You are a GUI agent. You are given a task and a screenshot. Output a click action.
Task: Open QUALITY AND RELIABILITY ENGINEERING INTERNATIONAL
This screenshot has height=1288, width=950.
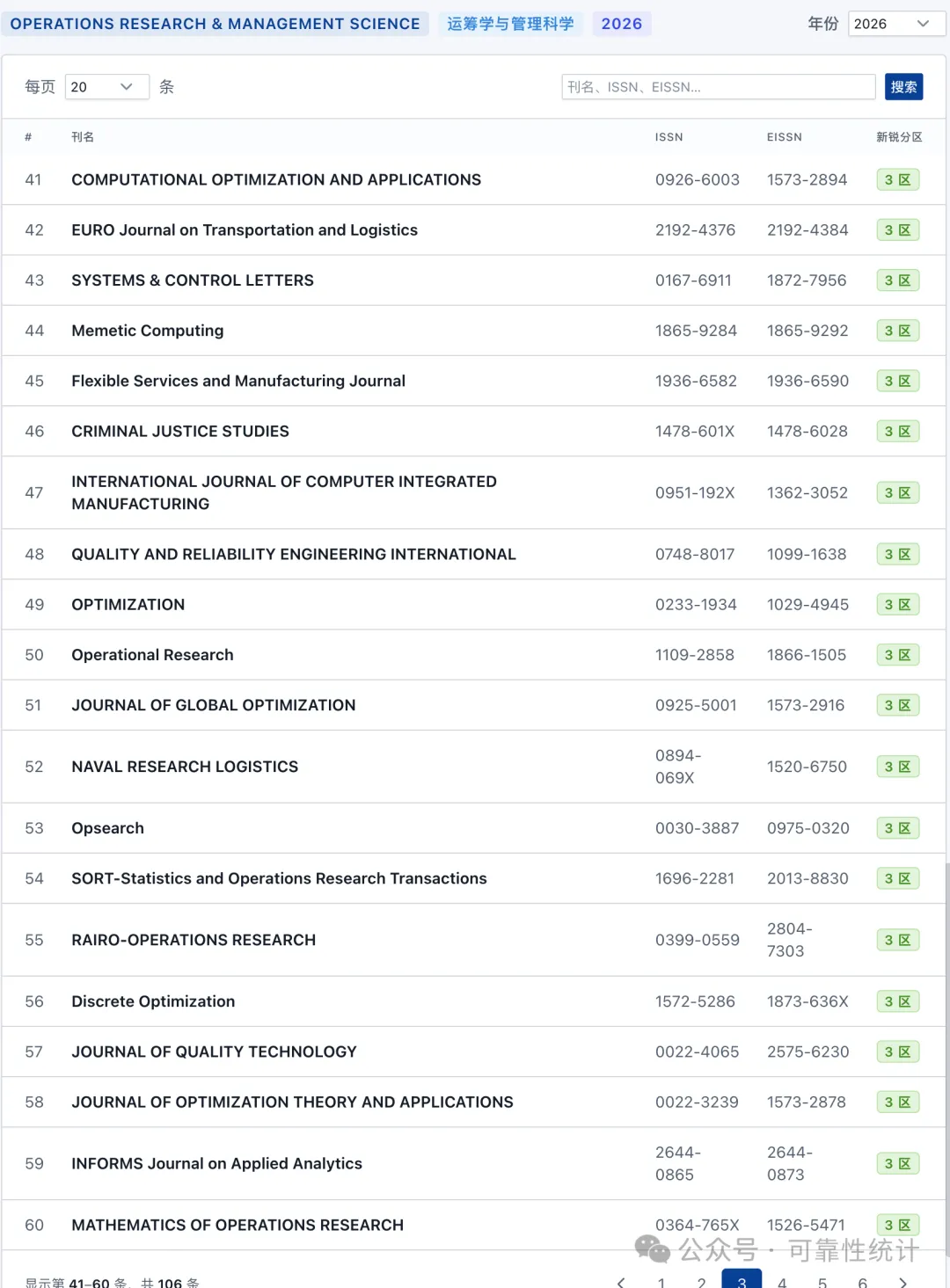point(294,554)
